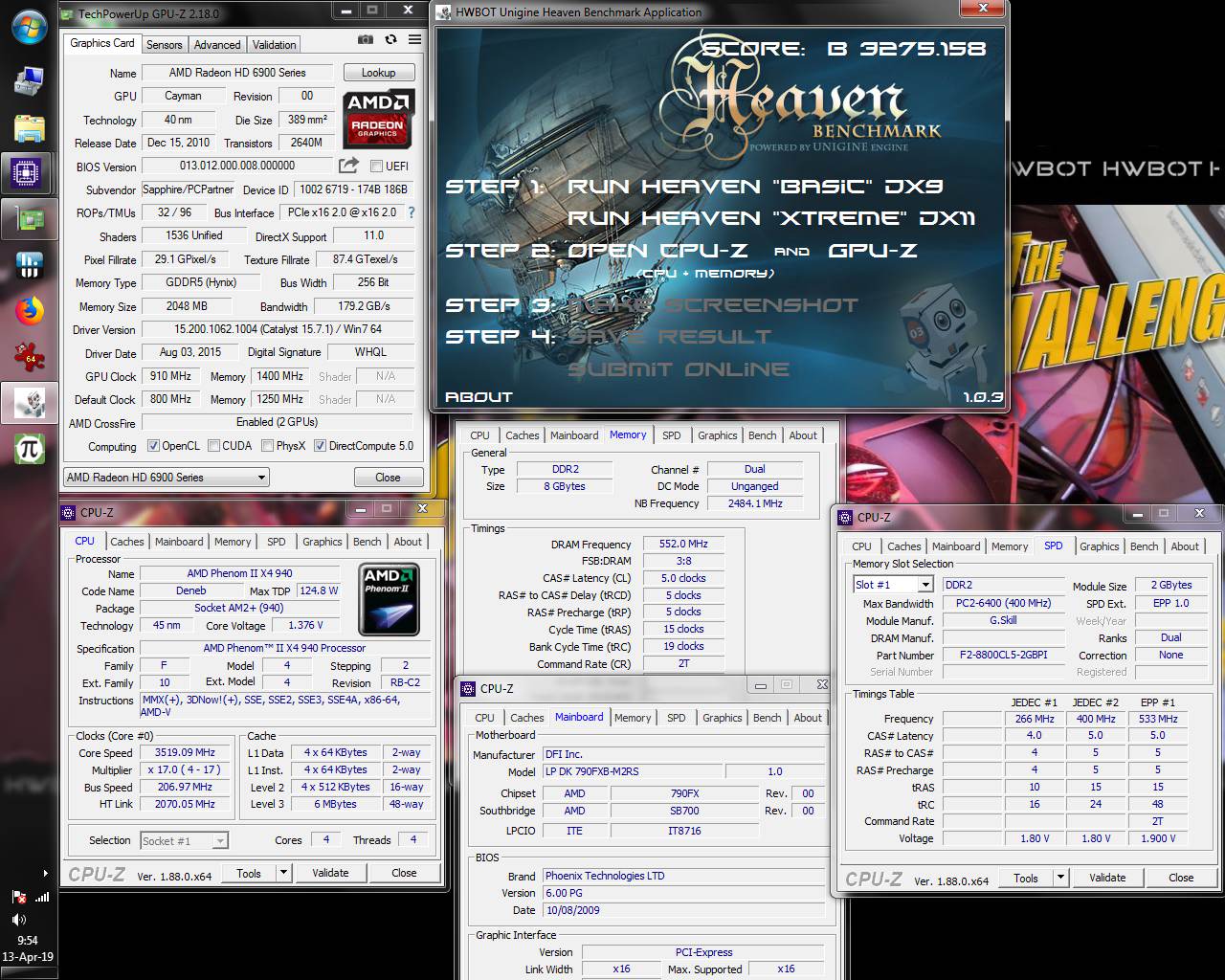Image resolution: width=1225 pixels, height=980 pixels.
Task: Open the blue bars app icon on taskbar
Action: tap(30, 265)
